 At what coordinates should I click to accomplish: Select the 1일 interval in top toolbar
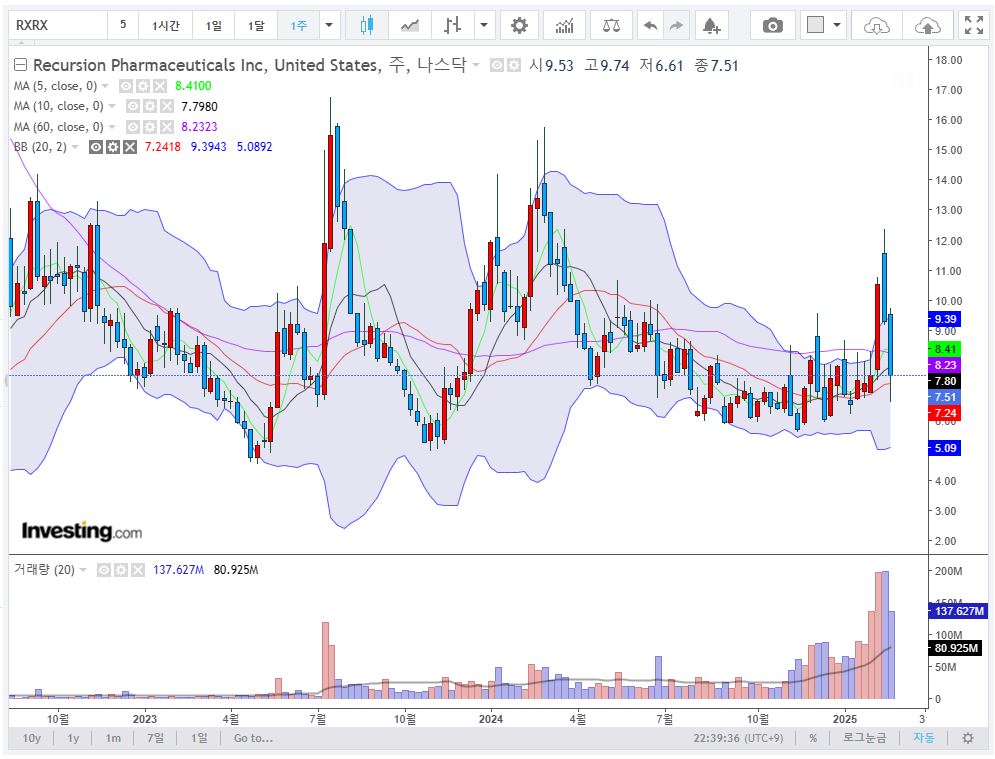[214, 25]
